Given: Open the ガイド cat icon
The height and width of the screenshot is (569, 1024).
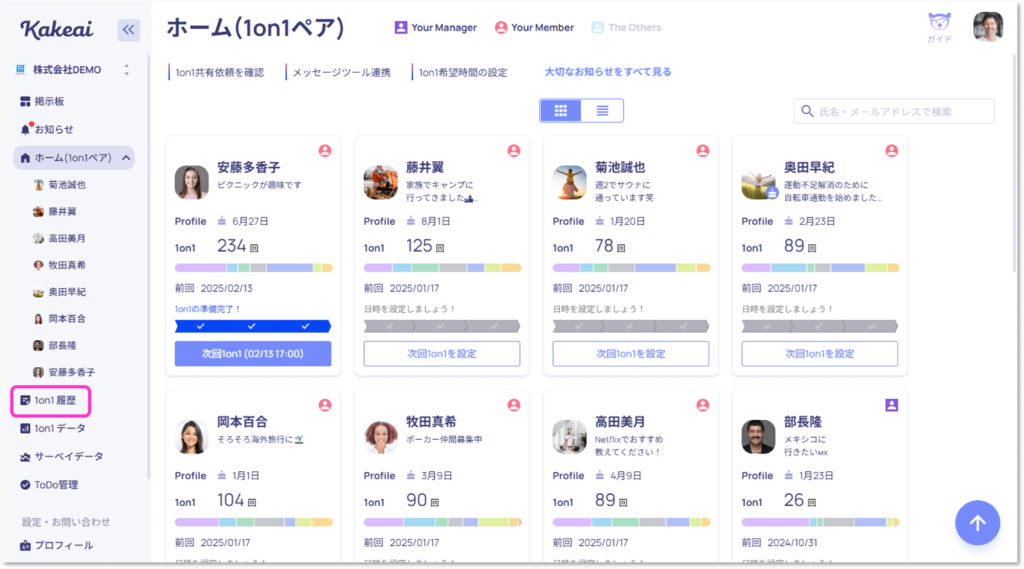Looking at the screenshot, I should point(939,27).
